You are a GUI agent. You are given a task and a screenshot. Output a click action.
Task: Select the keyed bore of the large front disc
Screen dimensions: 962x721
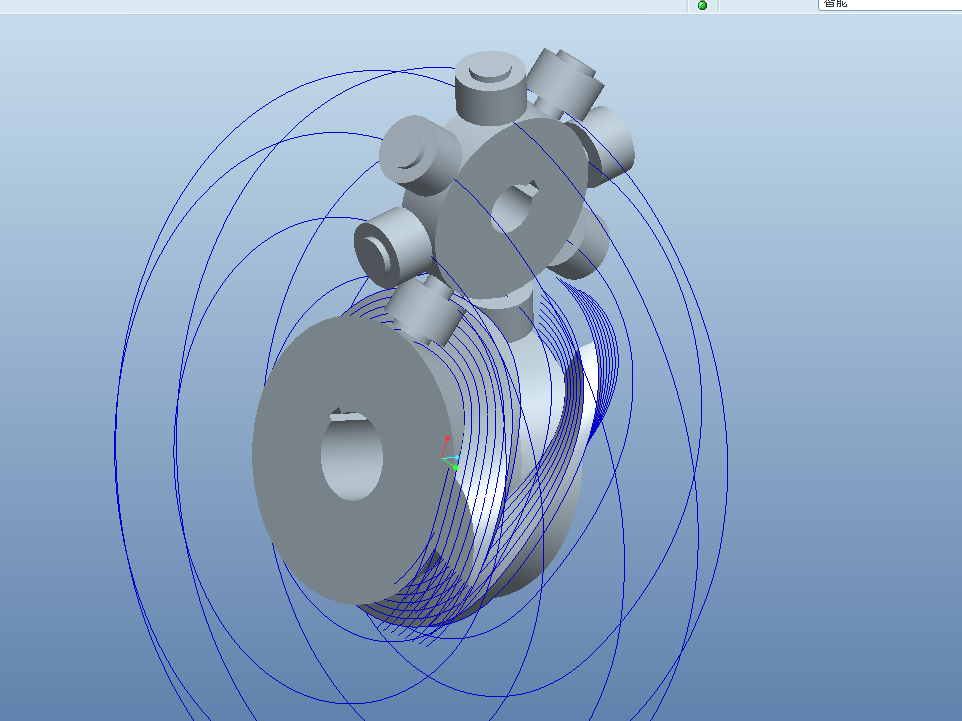pos(352,454)
